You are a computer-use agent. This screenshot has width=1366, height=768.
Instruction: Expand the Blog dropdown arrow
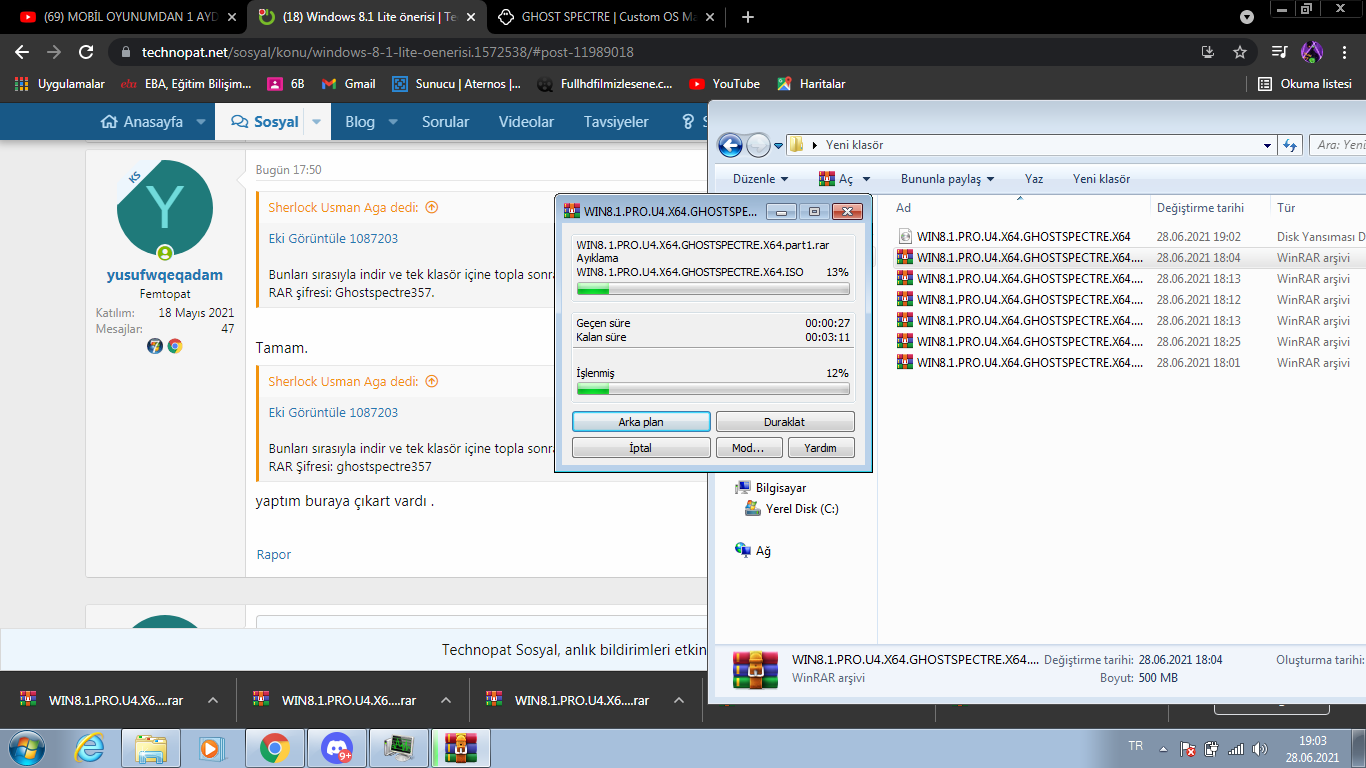click(x=393, y=122)
